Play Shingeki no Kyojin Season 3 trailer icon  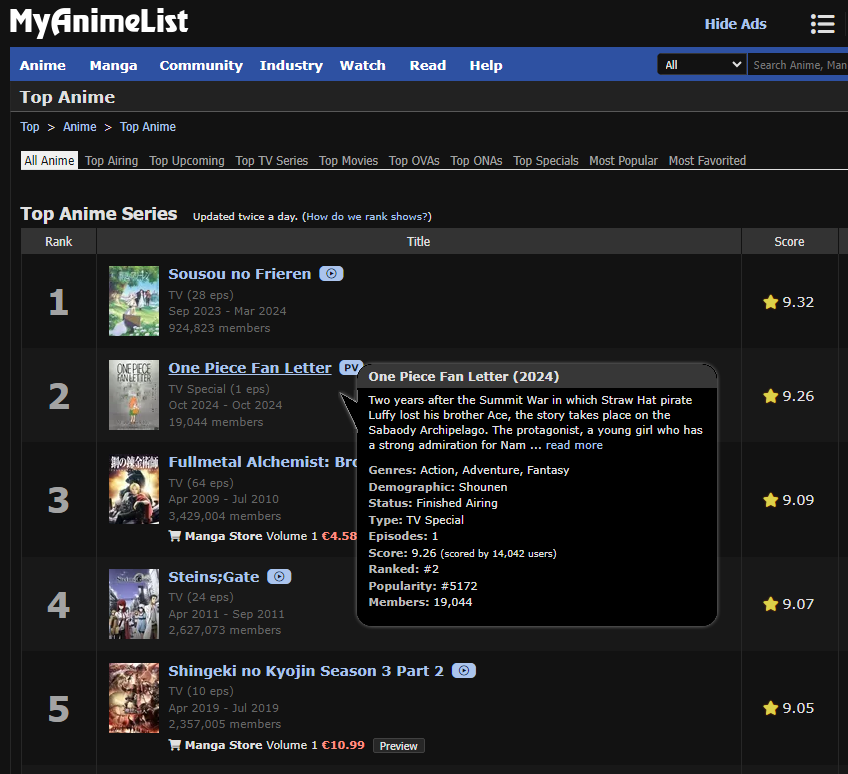[x=463, y=671]
